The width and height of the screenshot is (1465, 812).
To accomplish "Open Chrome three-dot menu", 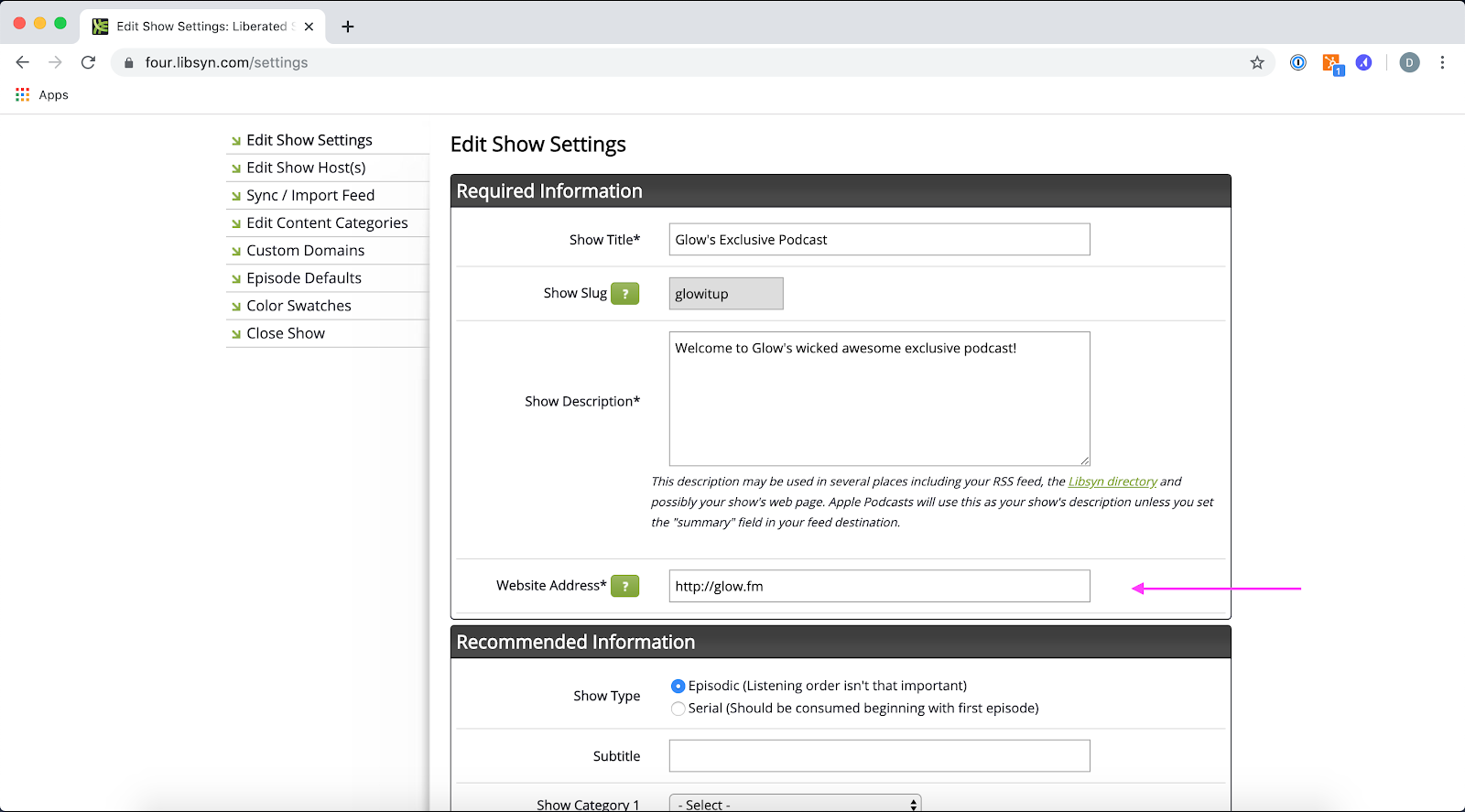I will [x=1442, y=62].
